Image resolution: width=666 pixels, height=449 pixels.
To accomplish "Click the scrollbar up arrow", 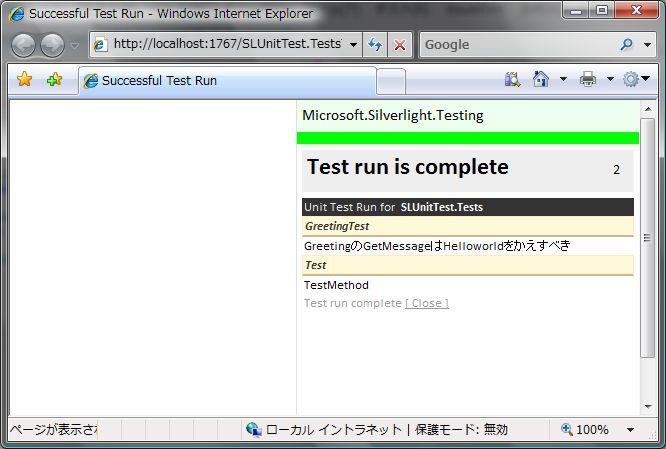I will coord(648,109).
